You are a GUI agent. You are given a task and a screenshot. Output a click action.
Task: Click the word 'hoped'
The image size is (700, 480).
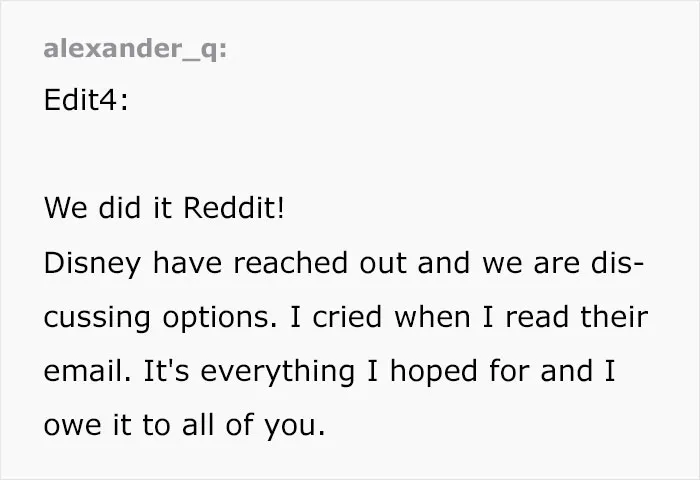click(433, 373)
